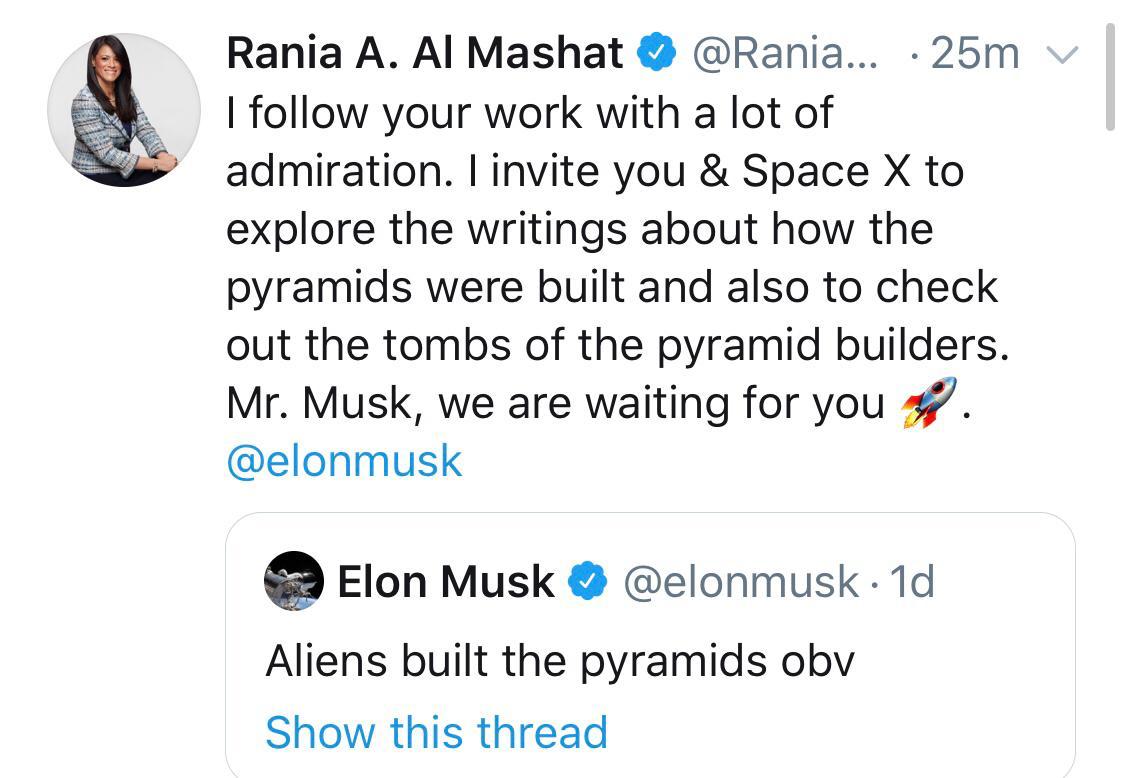Click the Elon Musk name in quoted tweet
The height and width of the screenshot is (778, 1124).
click(446, 582)
